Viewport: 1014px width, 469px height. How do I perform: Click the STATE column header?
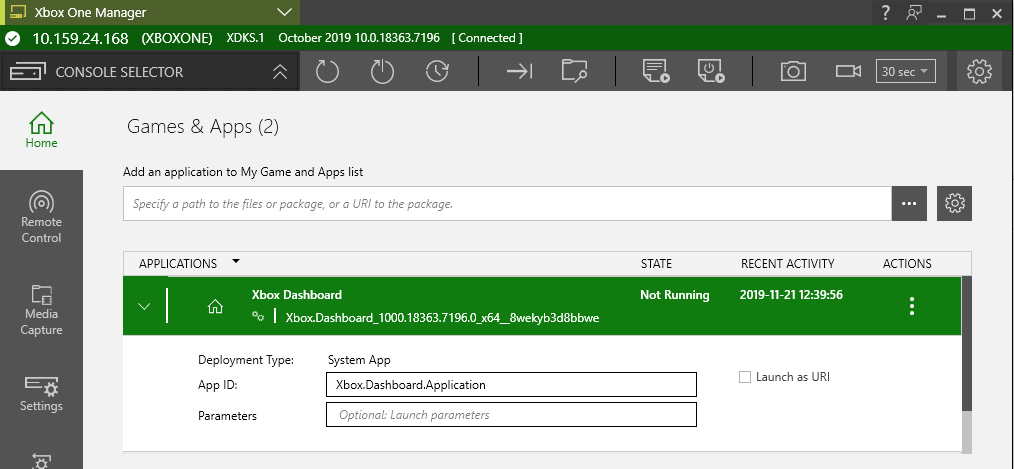tap(656, 264)
